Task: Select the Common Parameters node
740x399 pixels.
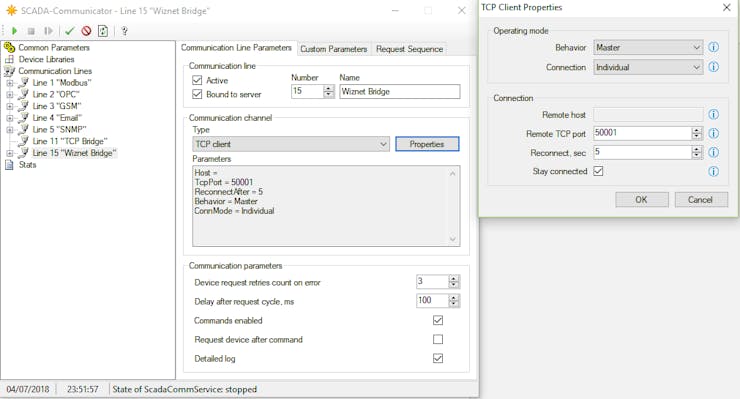Action: (54, 48)
